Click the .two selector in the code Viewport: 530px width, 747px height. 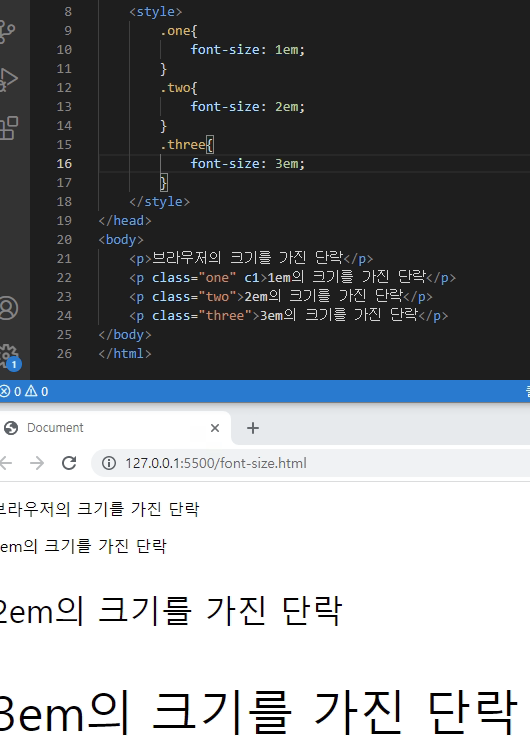(175, 88)
